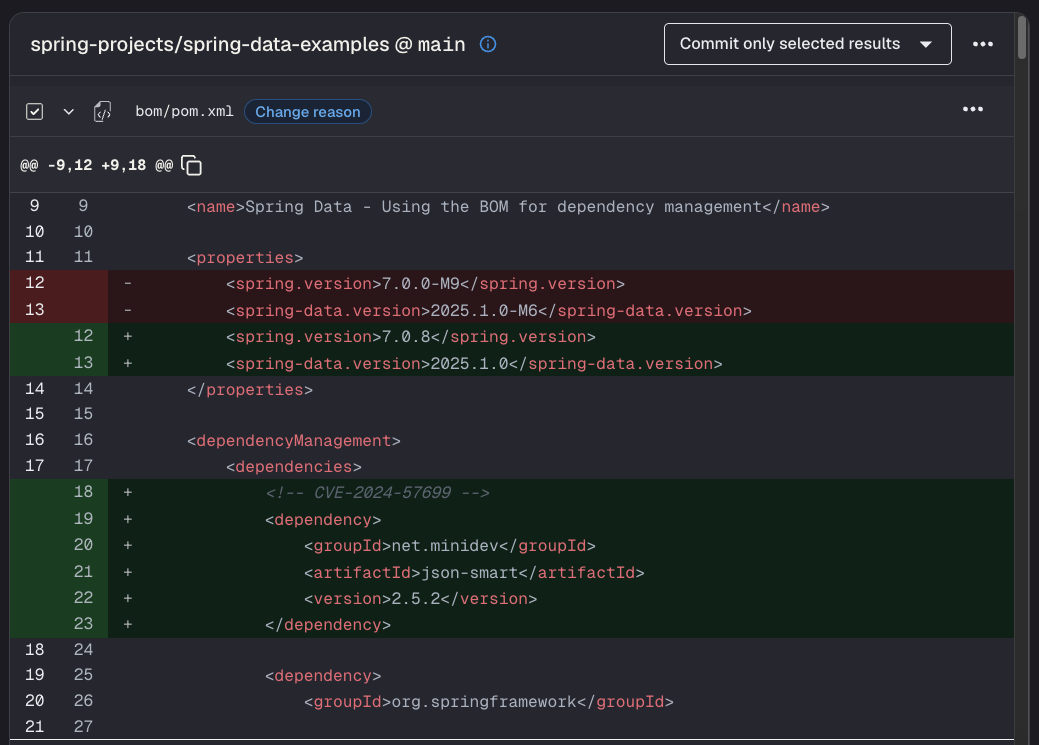
Task: Click the bom/pom.xml file name
Action: pyautogui.click(x=184, y=111)
